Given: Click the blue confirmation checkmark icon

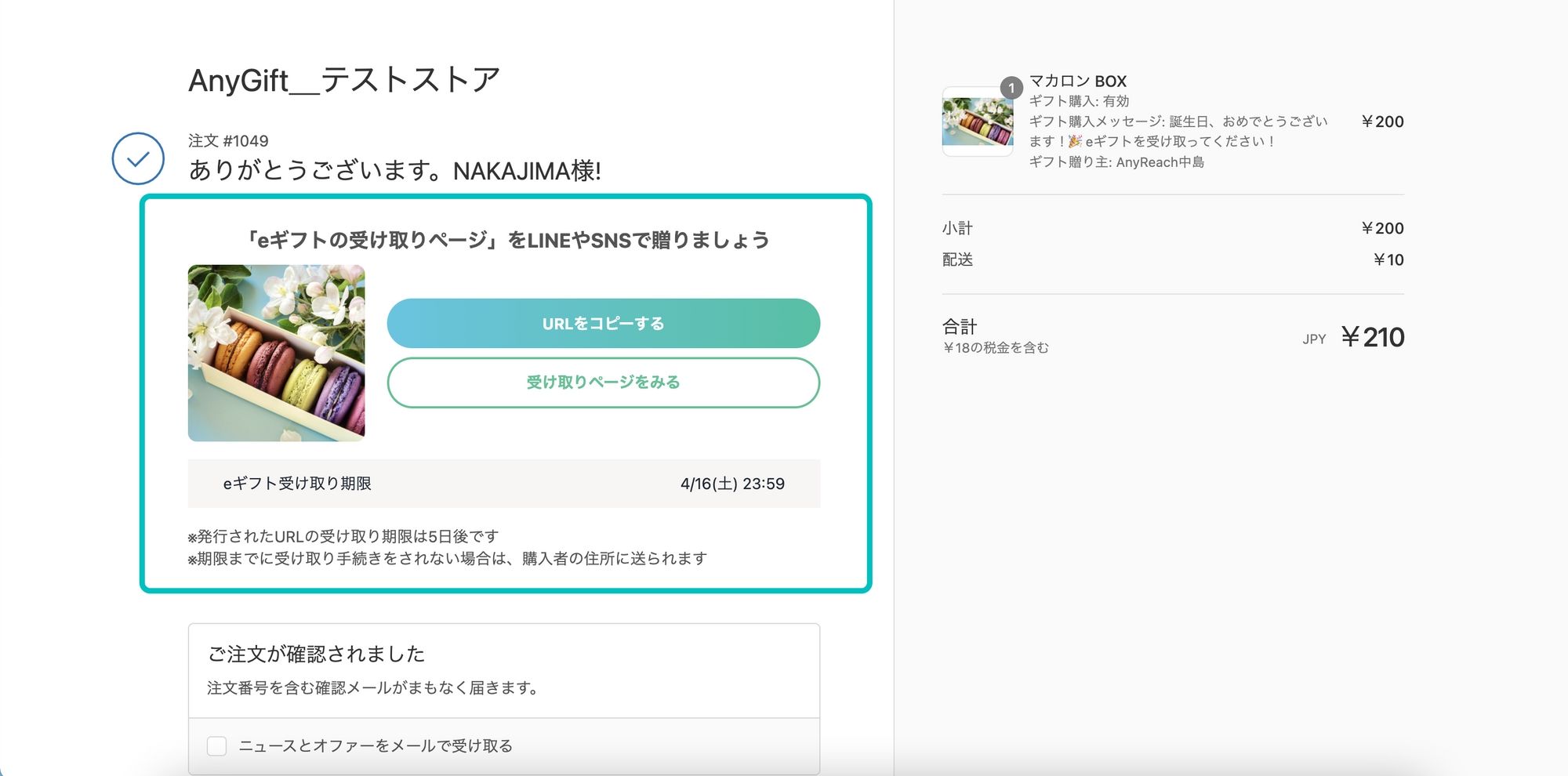Looking at the screenshot, I should tap(139, 160).
